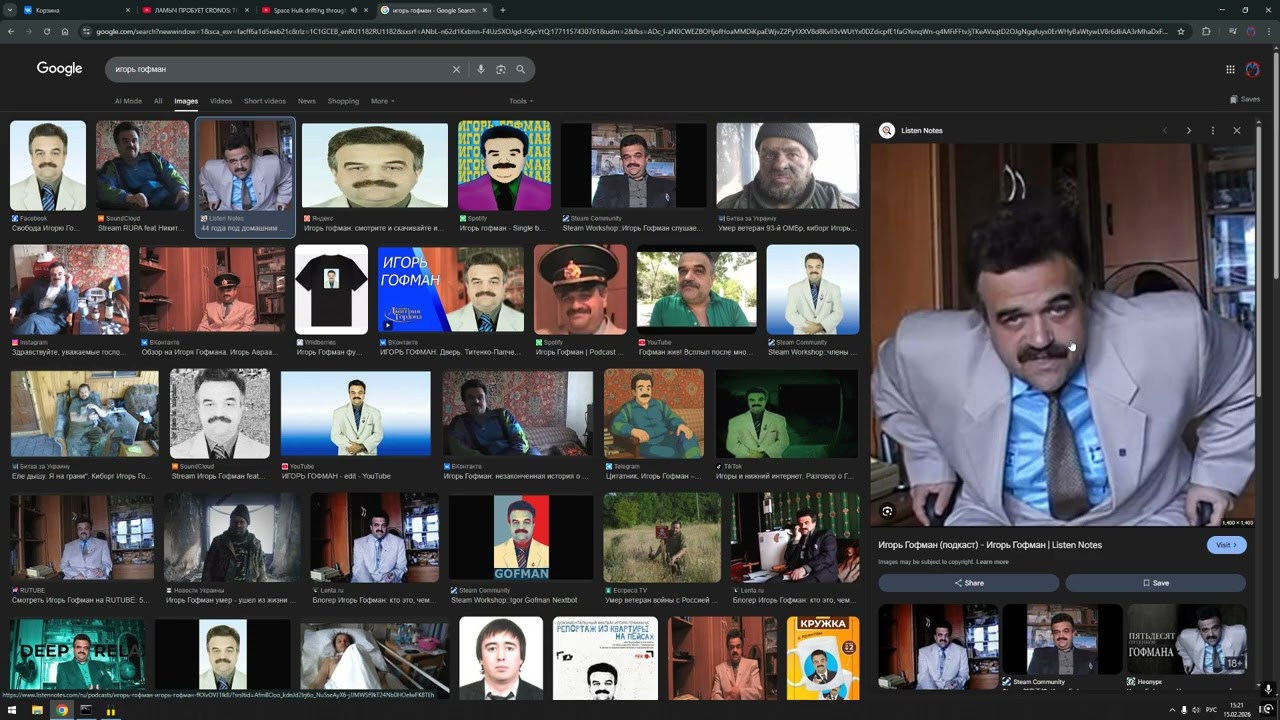
Task: Open the Ecnpeco.TV field photo thumbnail
Action: [661, 537]
